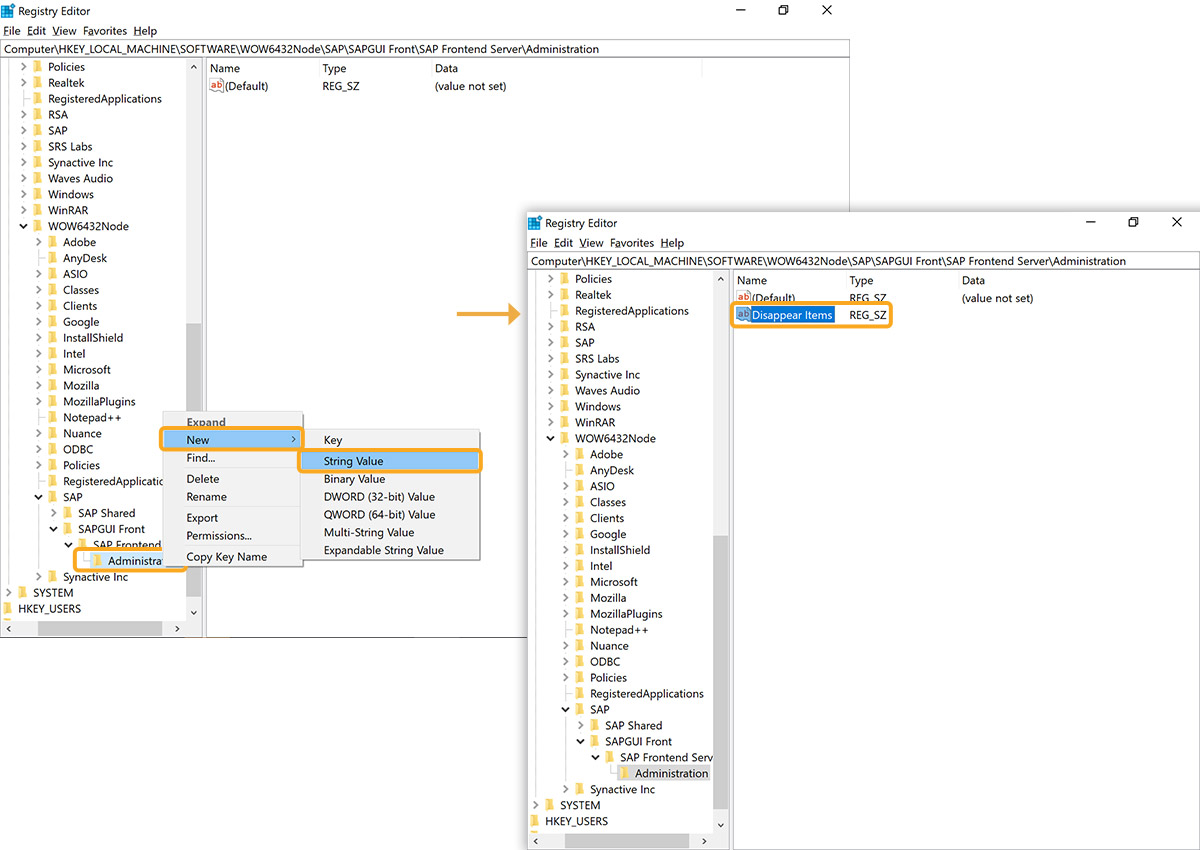Expand WinRAR node in left window tree

23,210
